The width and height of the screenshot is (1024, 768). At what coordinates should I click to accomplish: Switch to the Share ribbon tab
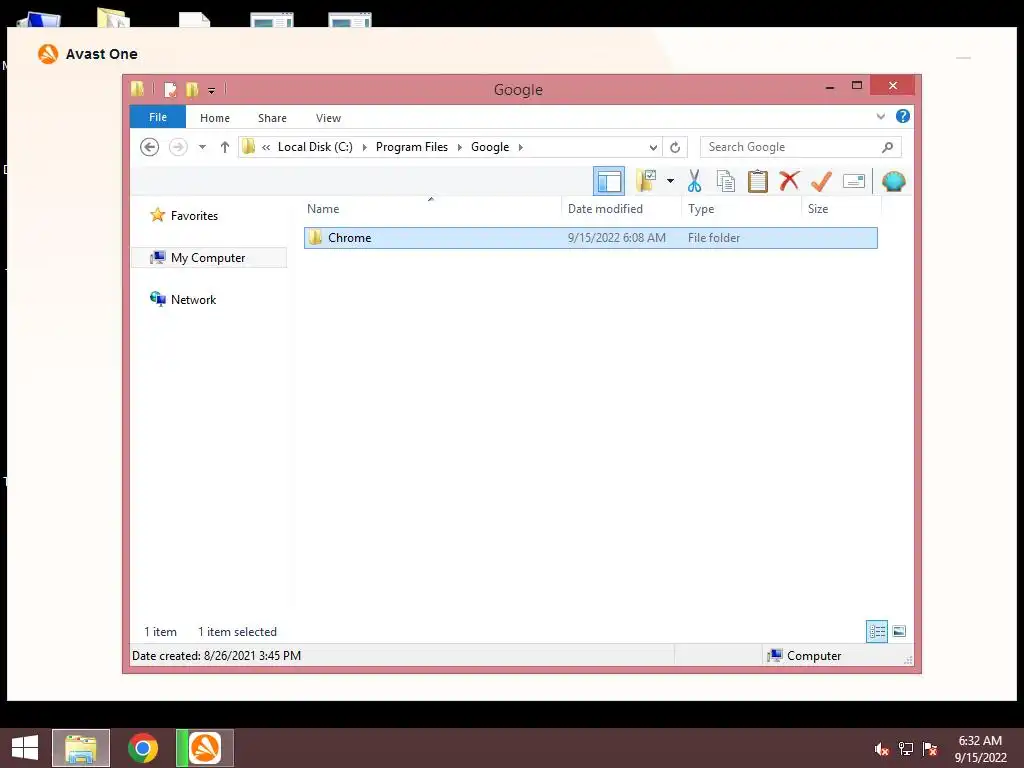pos(272,118)
